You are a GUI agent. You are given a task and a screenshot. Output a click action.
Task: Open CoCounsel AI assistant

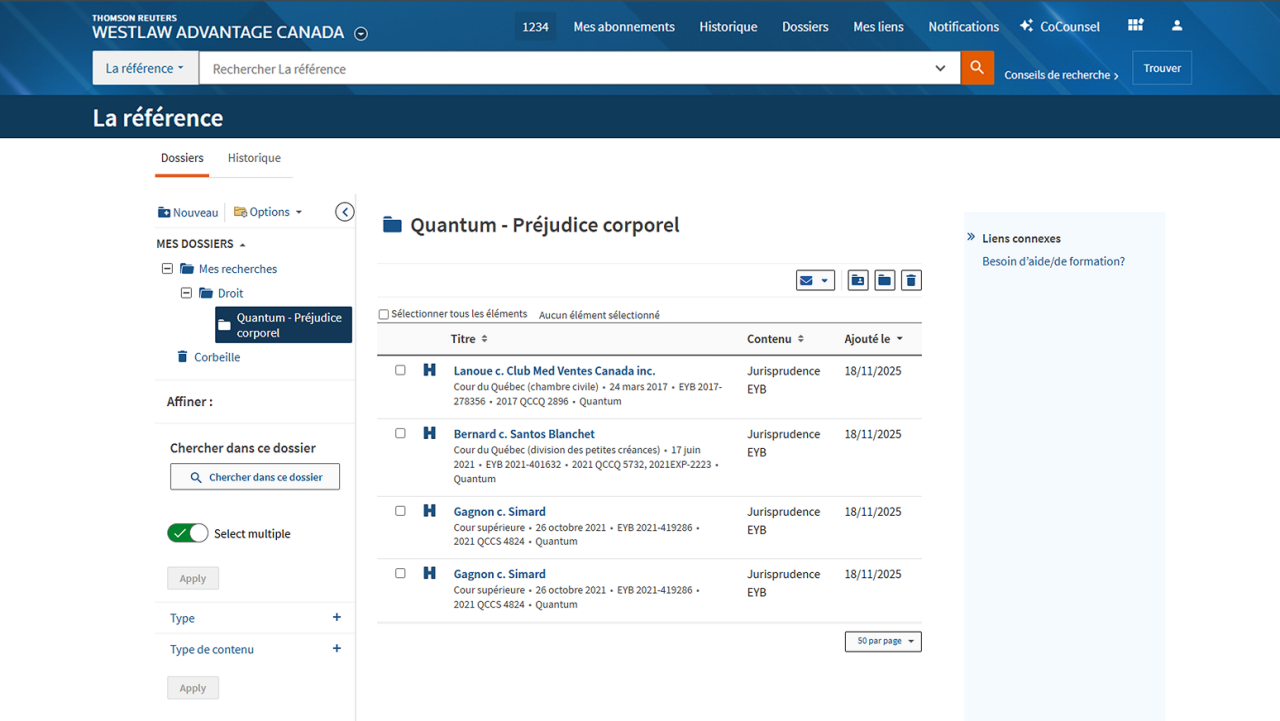(x=1059, y=27)
